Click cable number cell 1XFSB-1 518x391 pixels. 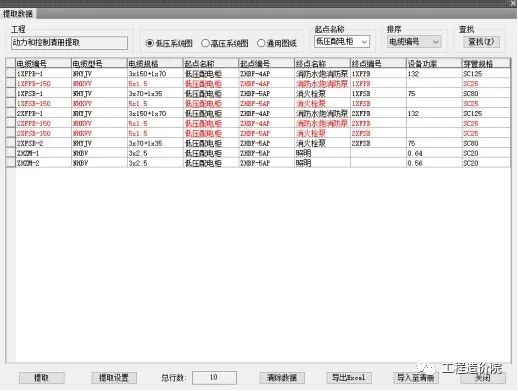pos(43,94)
